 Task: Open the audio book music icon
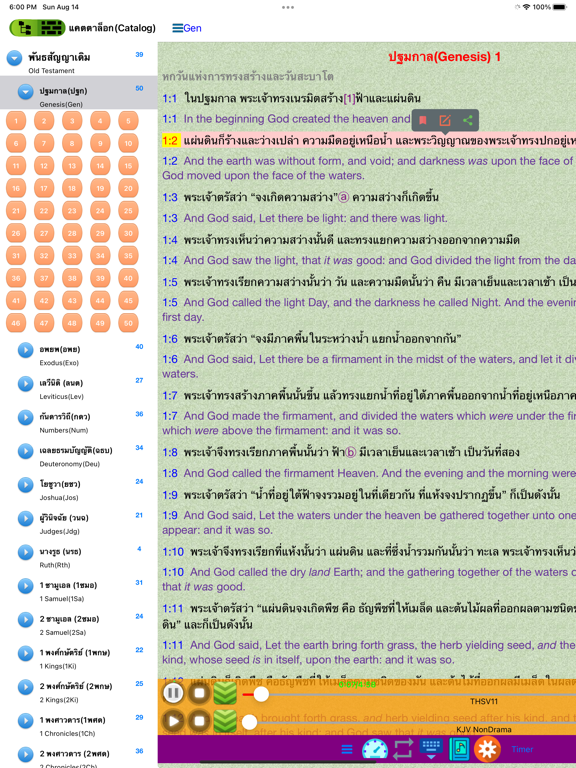[459, 749]
